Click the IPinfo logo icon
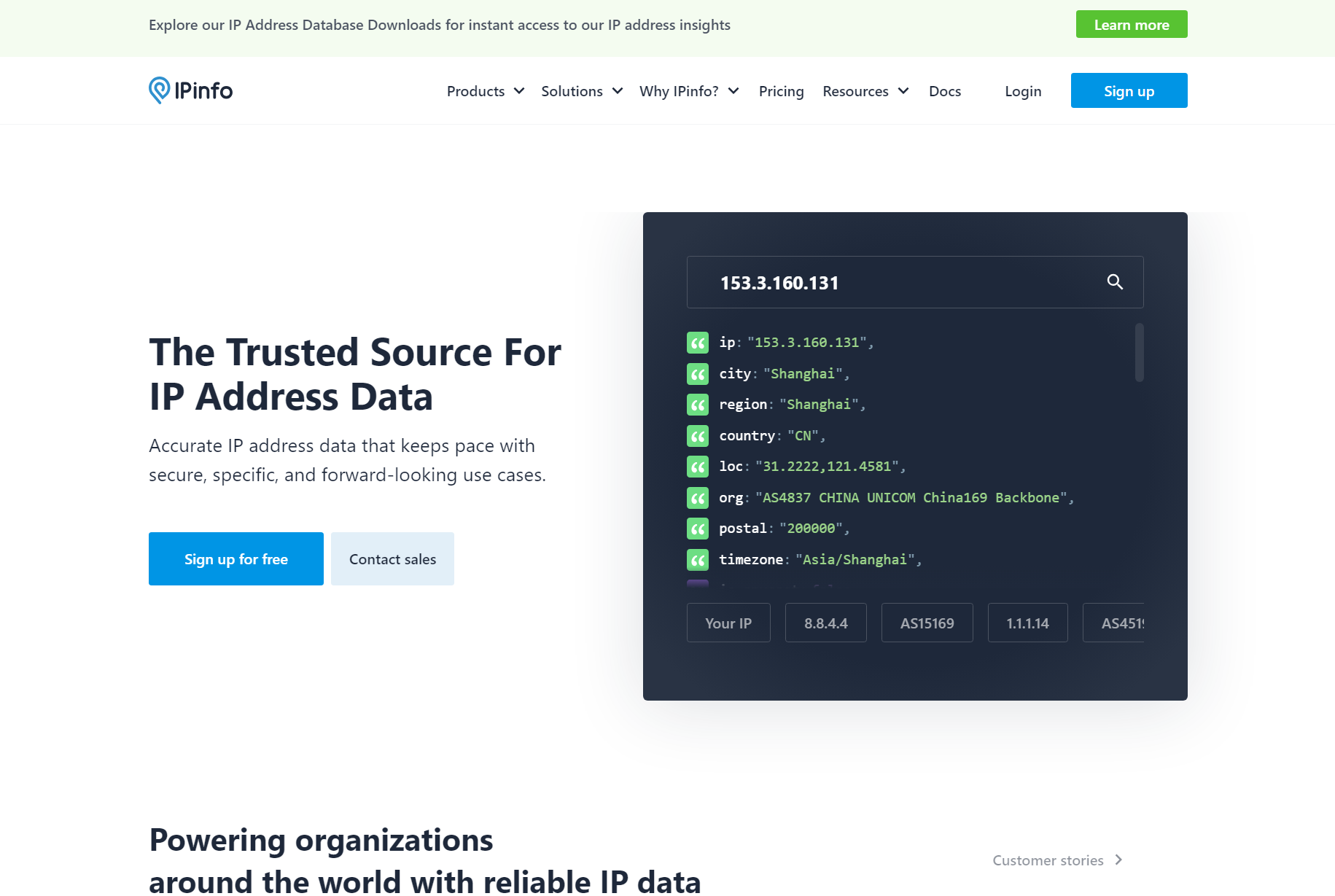Viewport: 1335px width, 896px height. pos(159,90)
